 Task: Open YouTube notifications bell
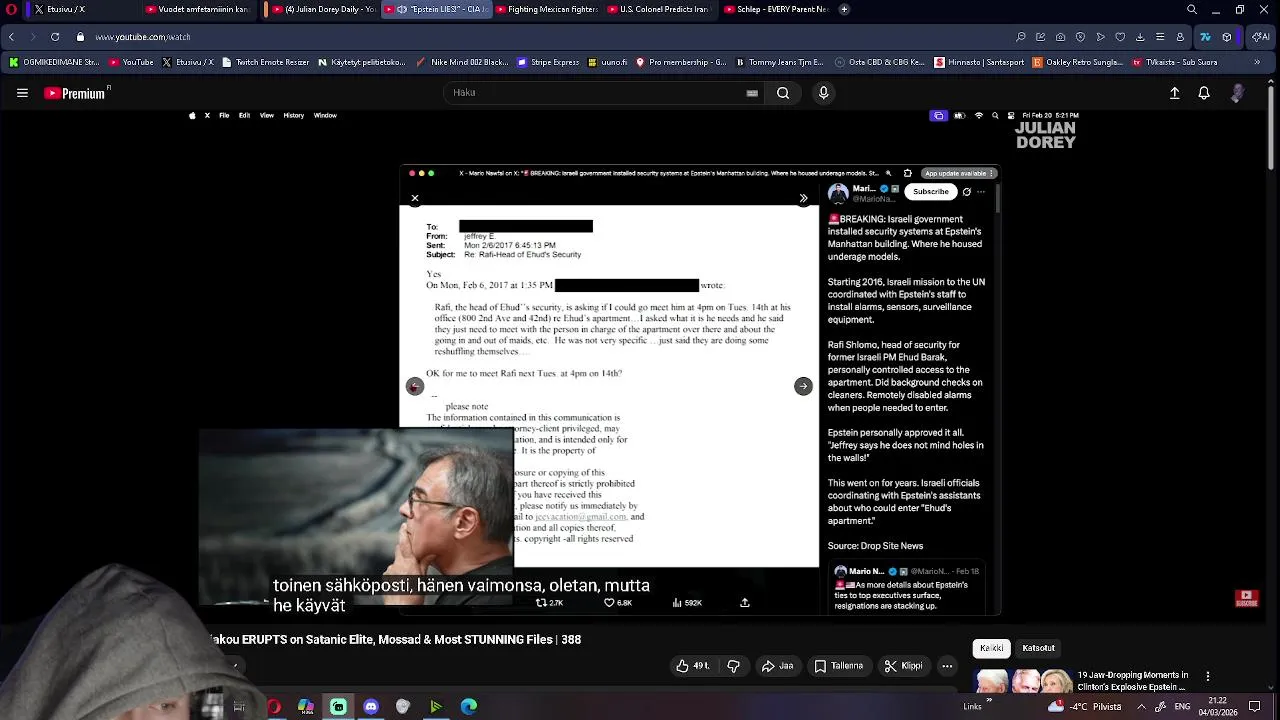tap(1204, 93)
